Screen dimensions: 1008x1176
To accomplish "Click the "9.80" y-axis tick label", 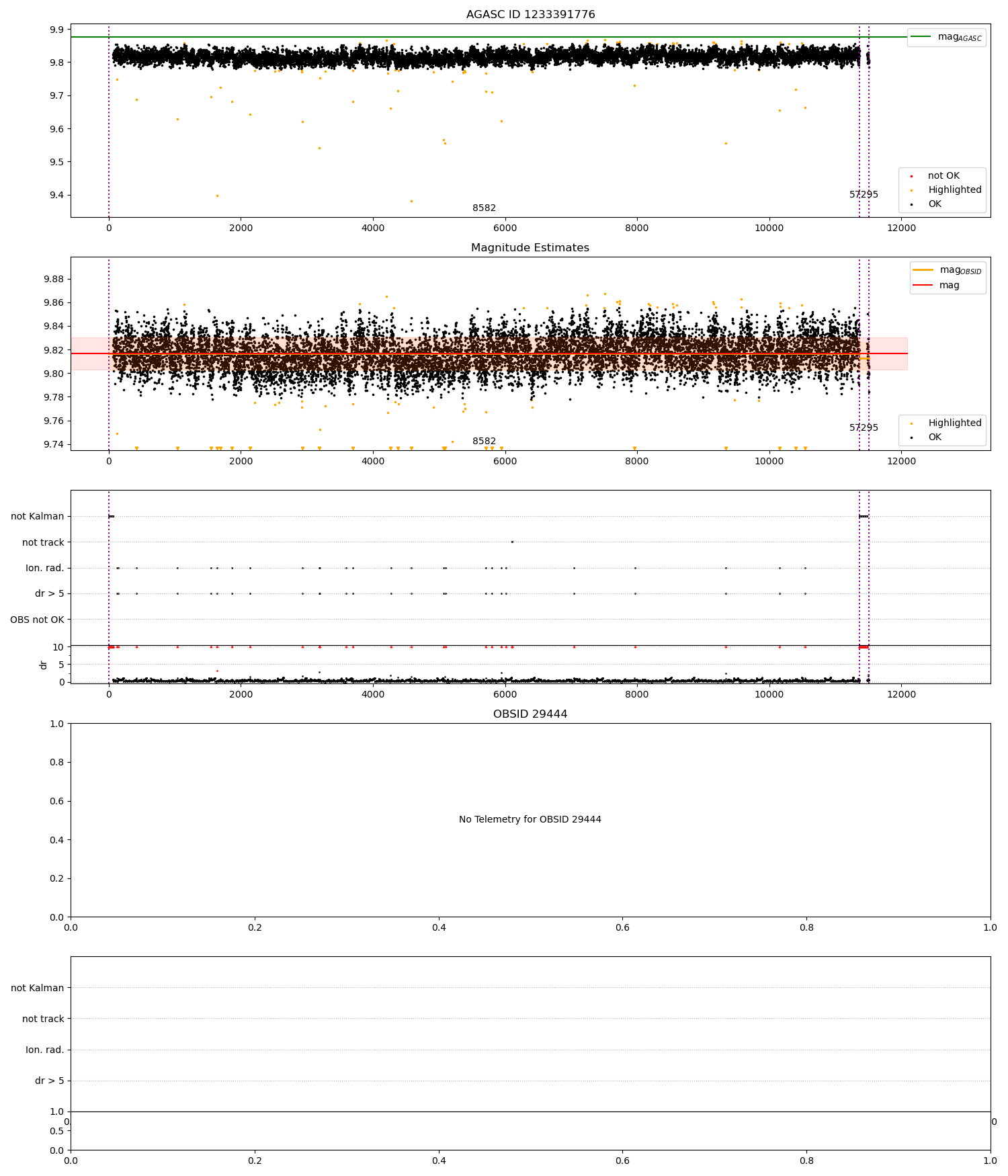I will (54, 374).
